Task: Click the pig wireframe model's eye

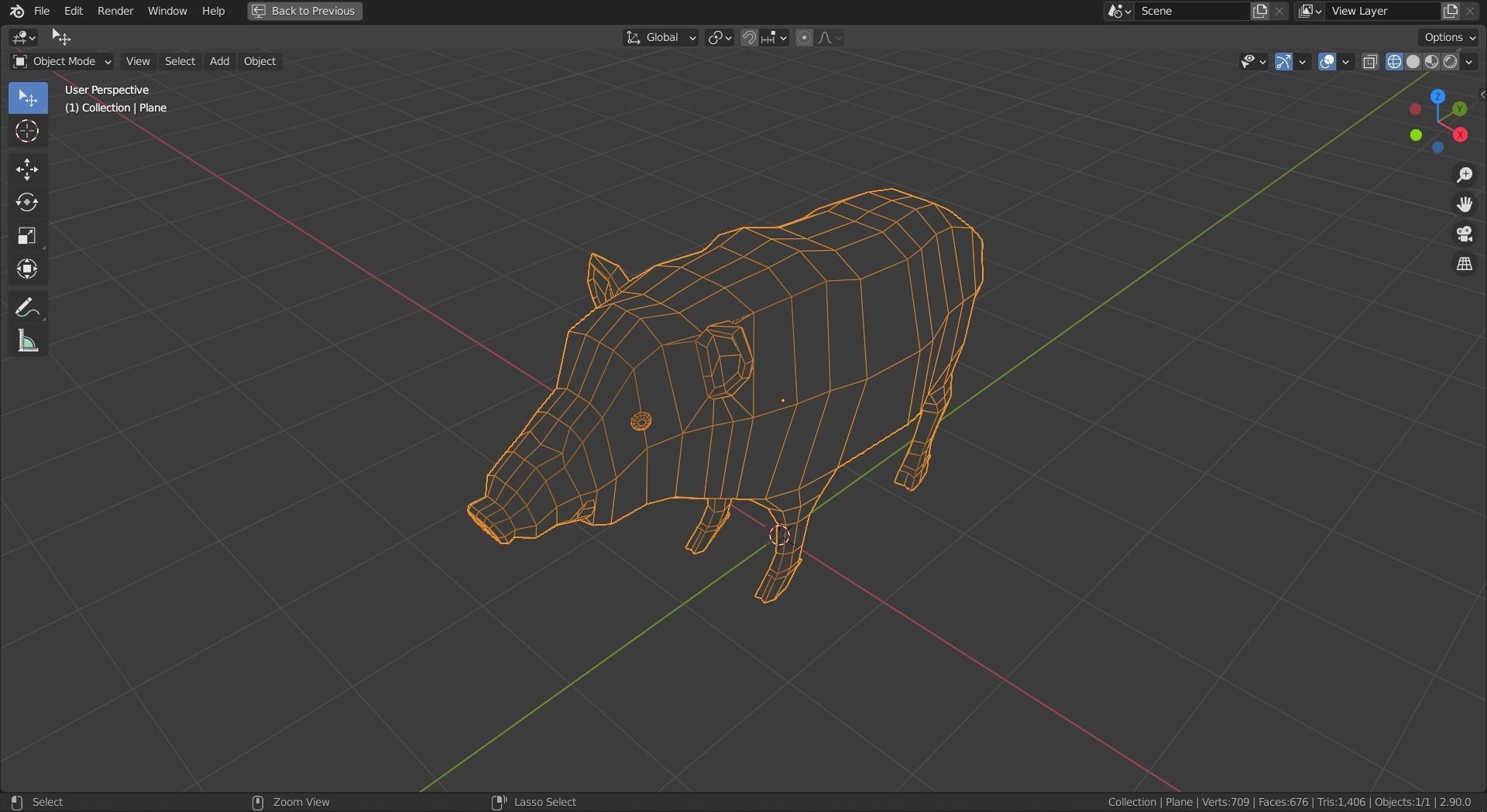Action: click(640, 421)
